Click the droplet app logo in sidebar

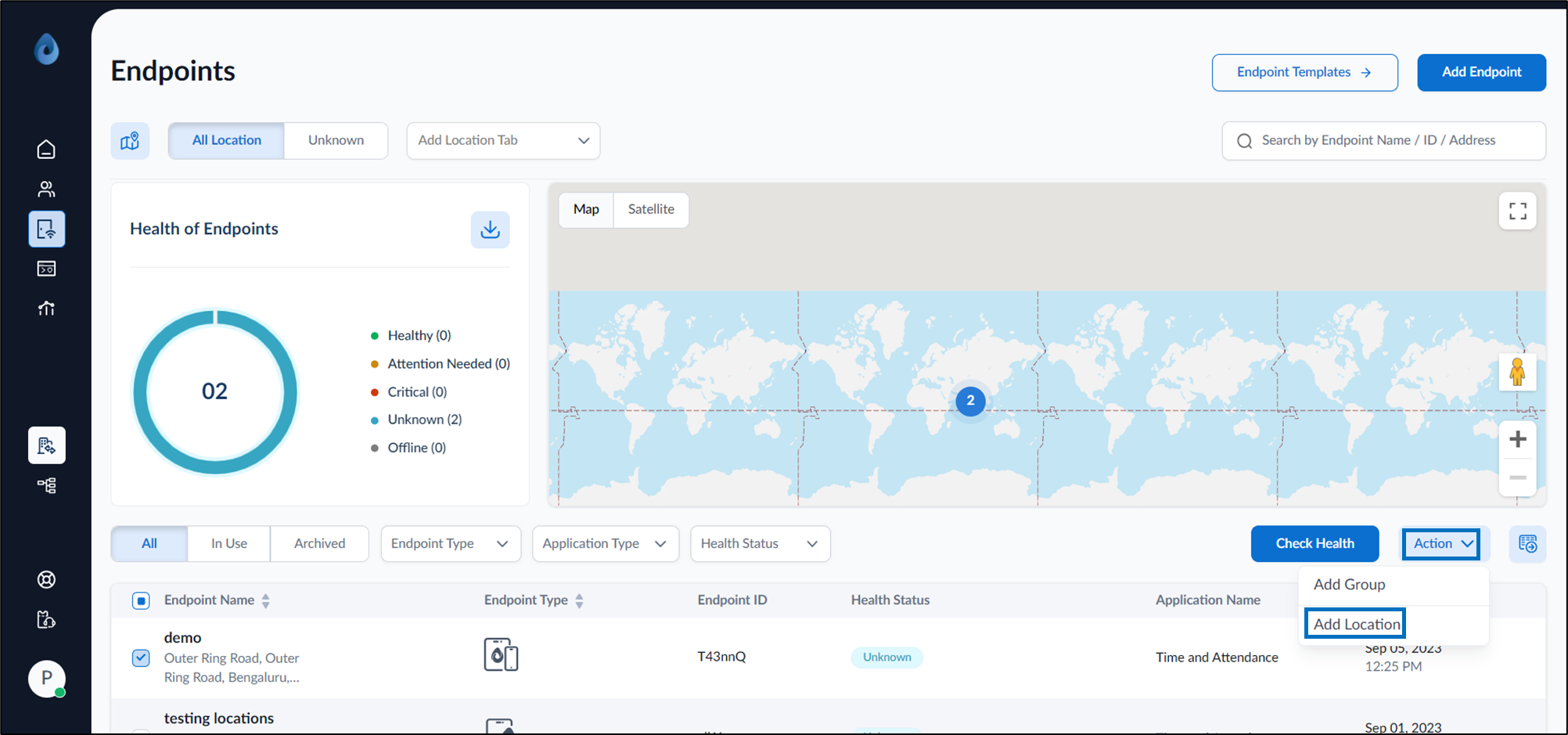pyautogui.click(x=47, y=49)
